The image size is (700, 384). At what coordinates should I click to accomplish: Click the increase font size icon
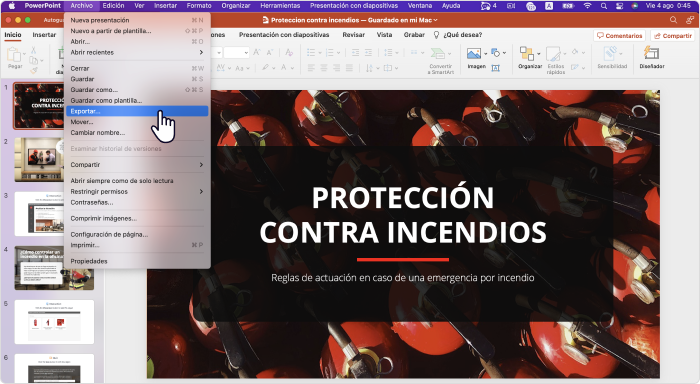257,52
